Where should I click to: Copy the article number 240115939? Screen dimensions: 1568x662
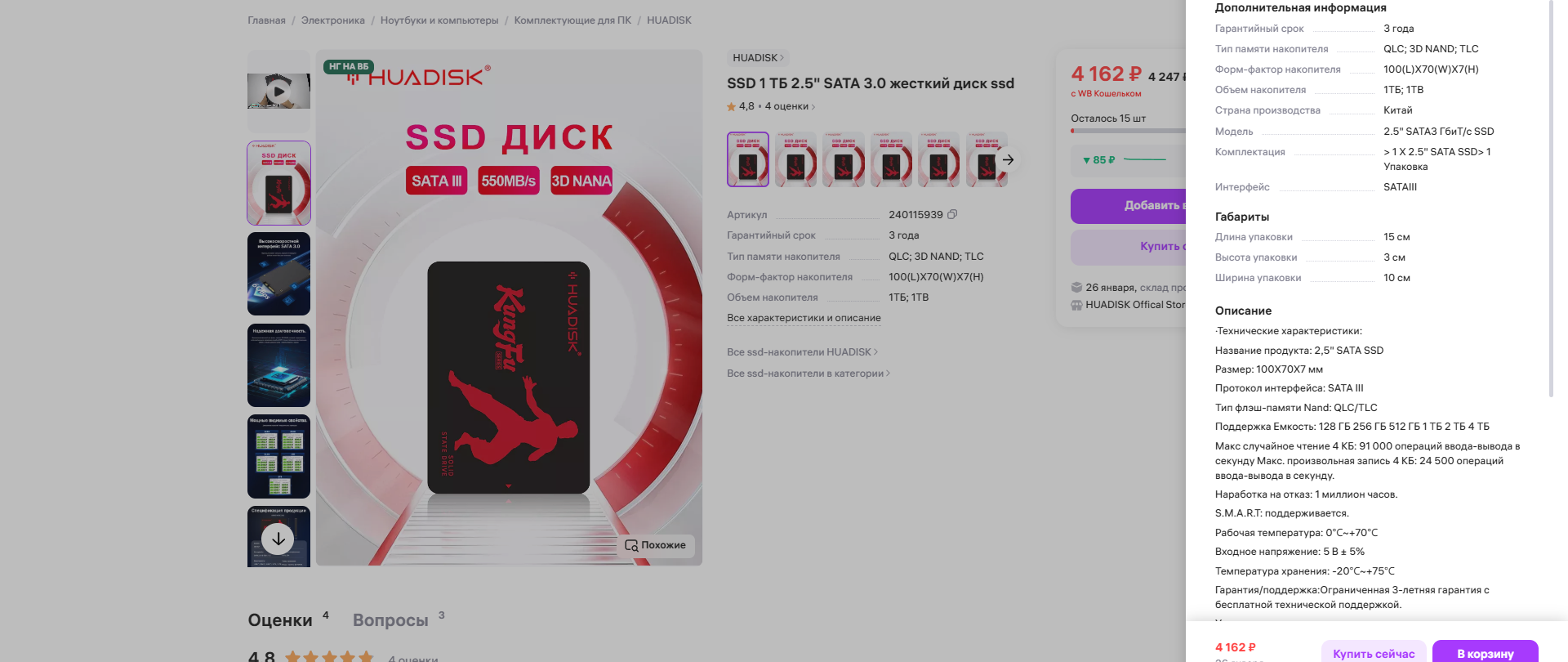(952, 215)
